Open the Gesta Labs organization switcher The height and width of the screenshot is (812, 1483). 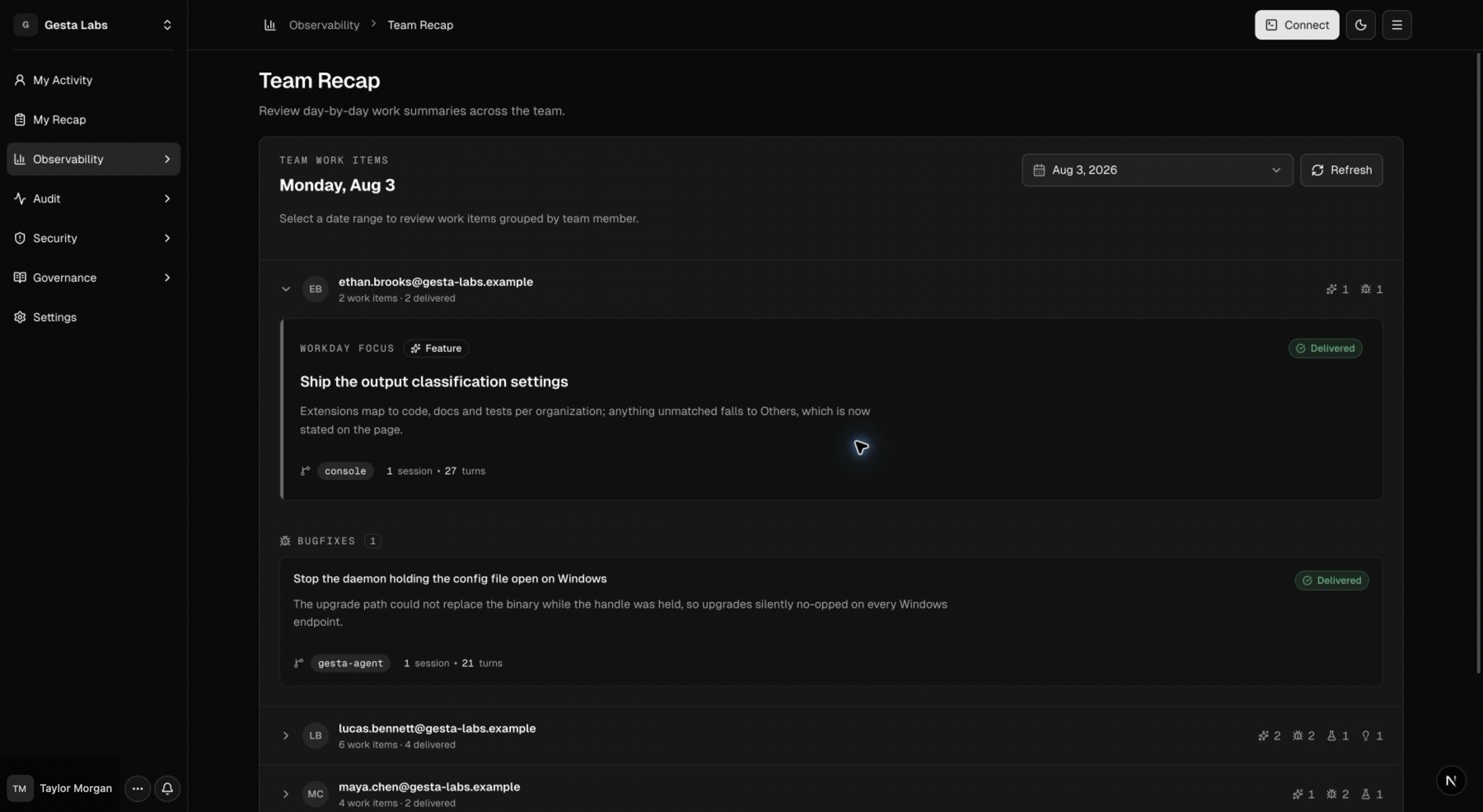pos(94,25)
